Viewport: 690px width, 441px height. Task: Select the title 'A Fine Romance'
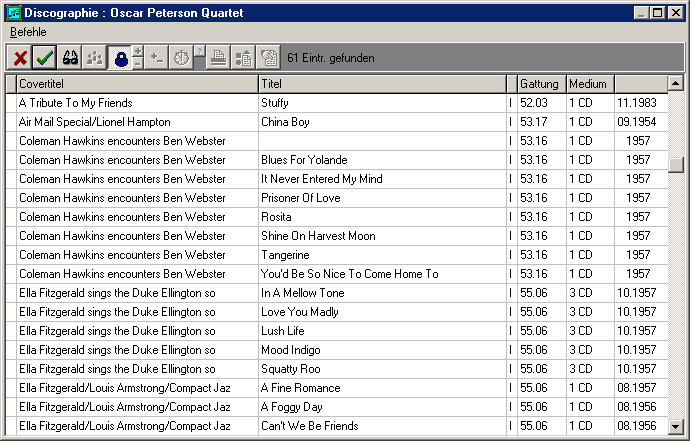301,388
